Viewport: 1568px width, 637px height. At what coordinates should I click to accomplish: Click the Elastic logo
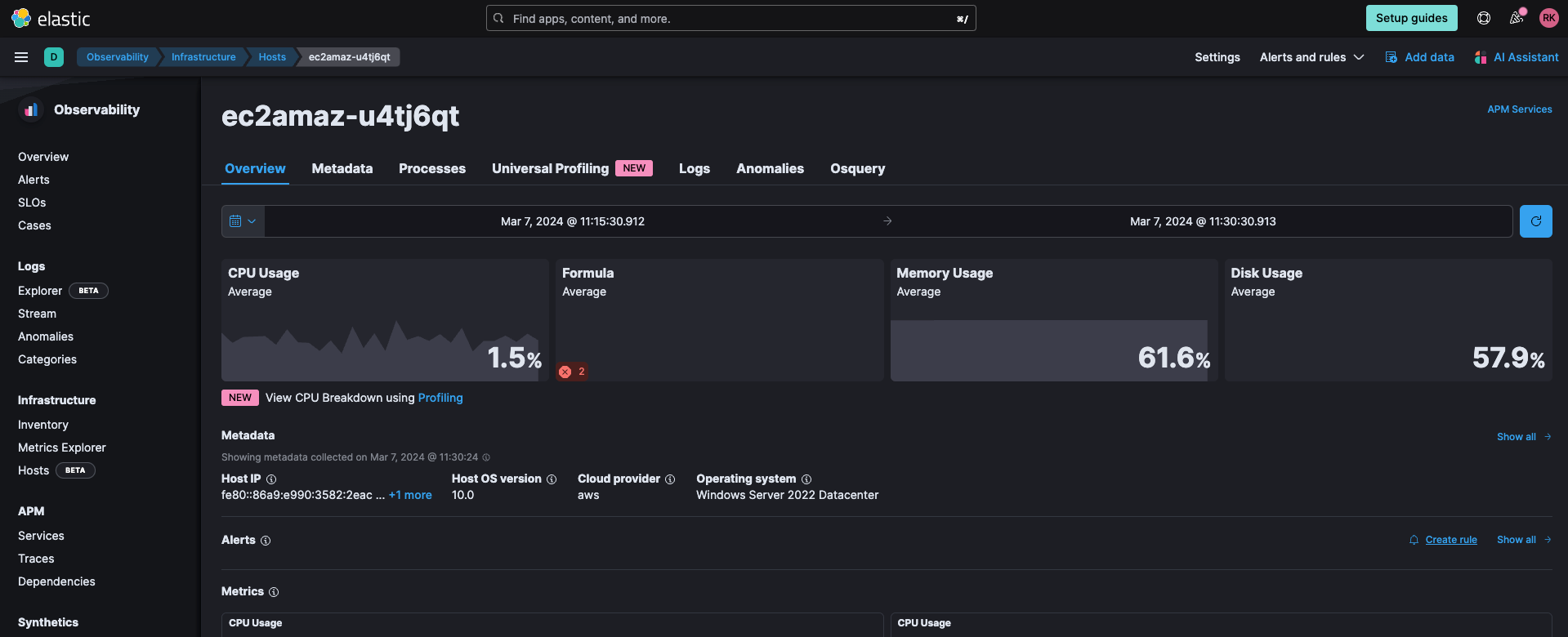[51, 18]
